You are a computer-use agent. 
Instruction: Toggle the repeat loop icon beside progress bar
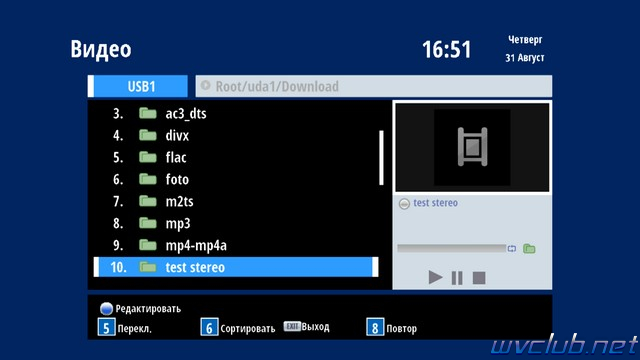click(x=512, y=249)
